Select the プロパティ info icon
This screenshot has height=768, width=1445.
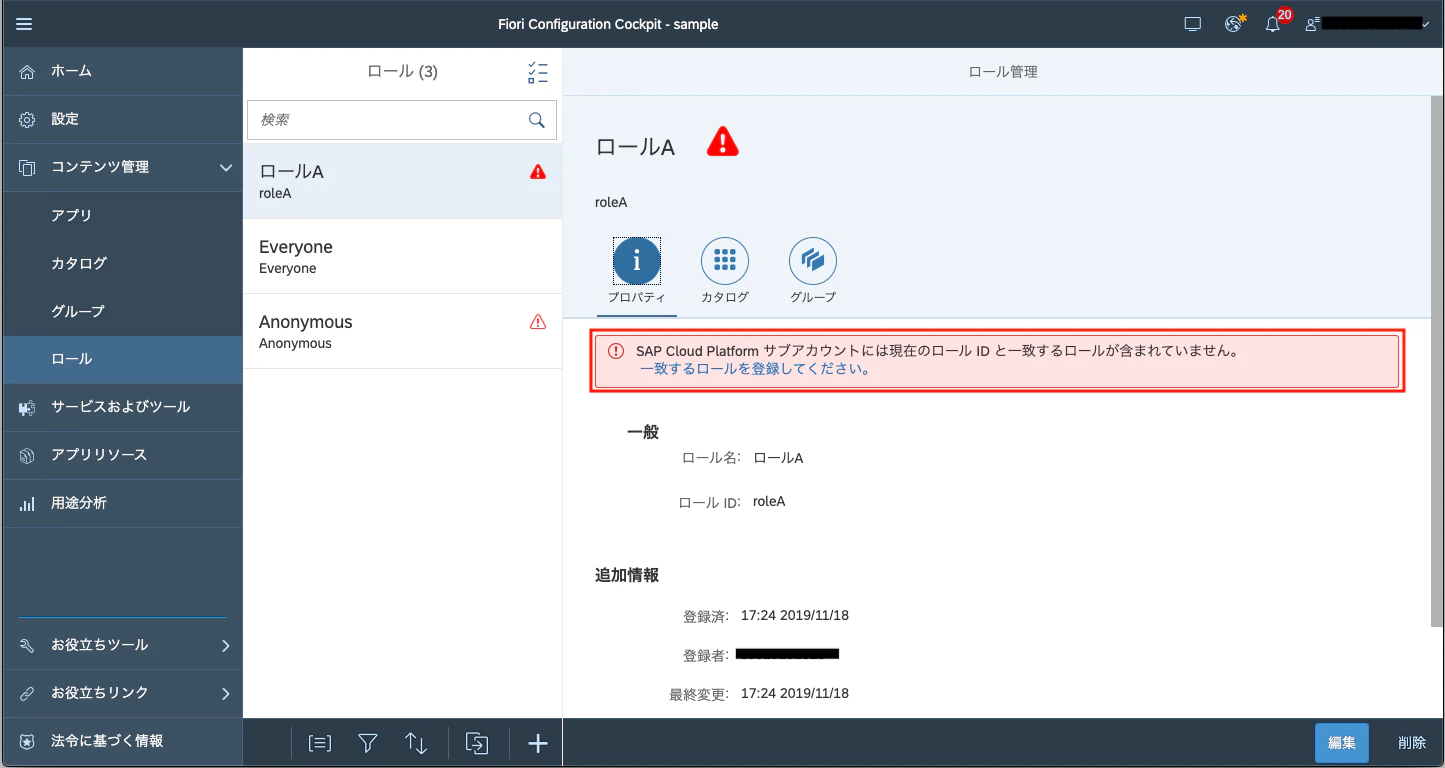tap(637, 261)
